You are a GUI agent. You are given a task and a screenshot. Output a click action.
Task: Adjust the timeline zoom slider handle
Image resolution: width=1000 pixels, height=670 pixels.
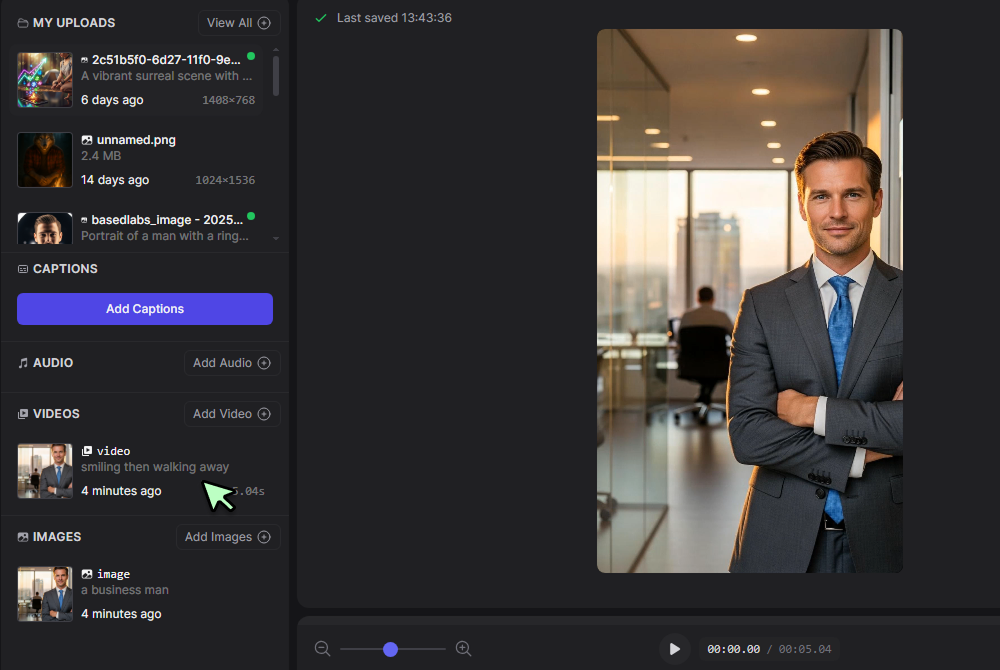tap(391, 649)
